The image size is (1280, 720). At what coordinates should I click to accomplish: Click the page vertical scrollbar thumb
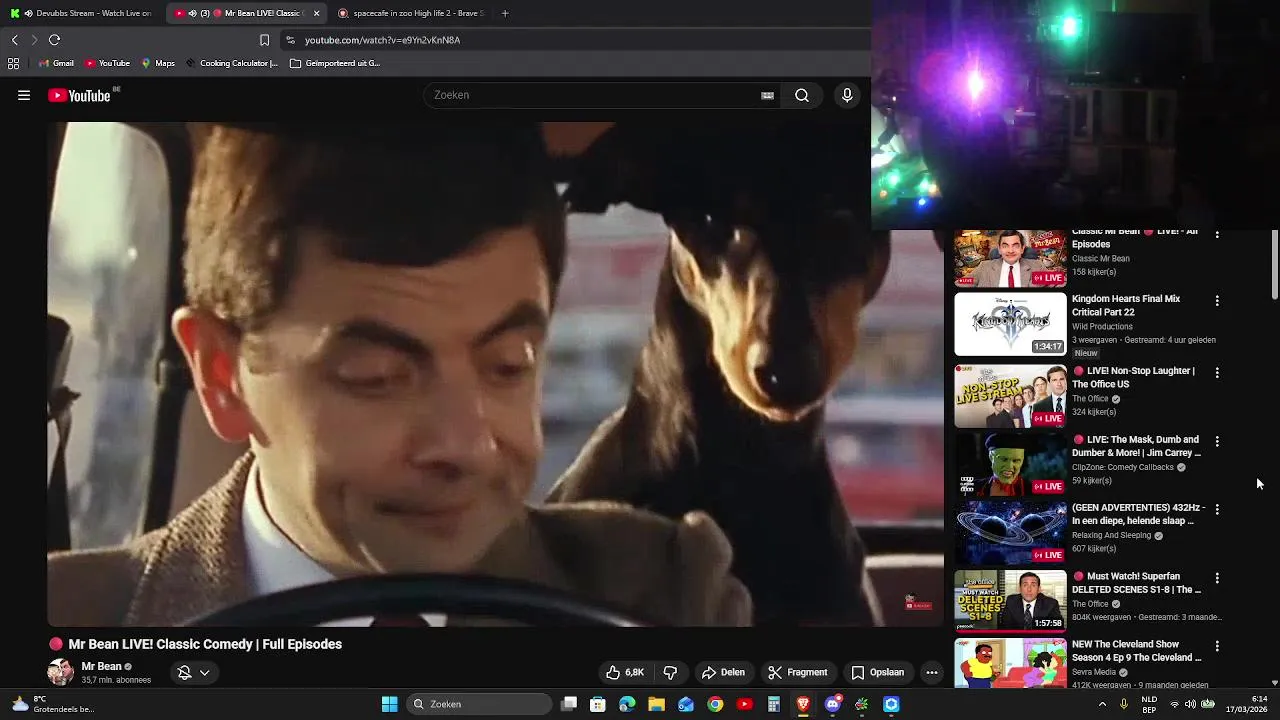1275,264
